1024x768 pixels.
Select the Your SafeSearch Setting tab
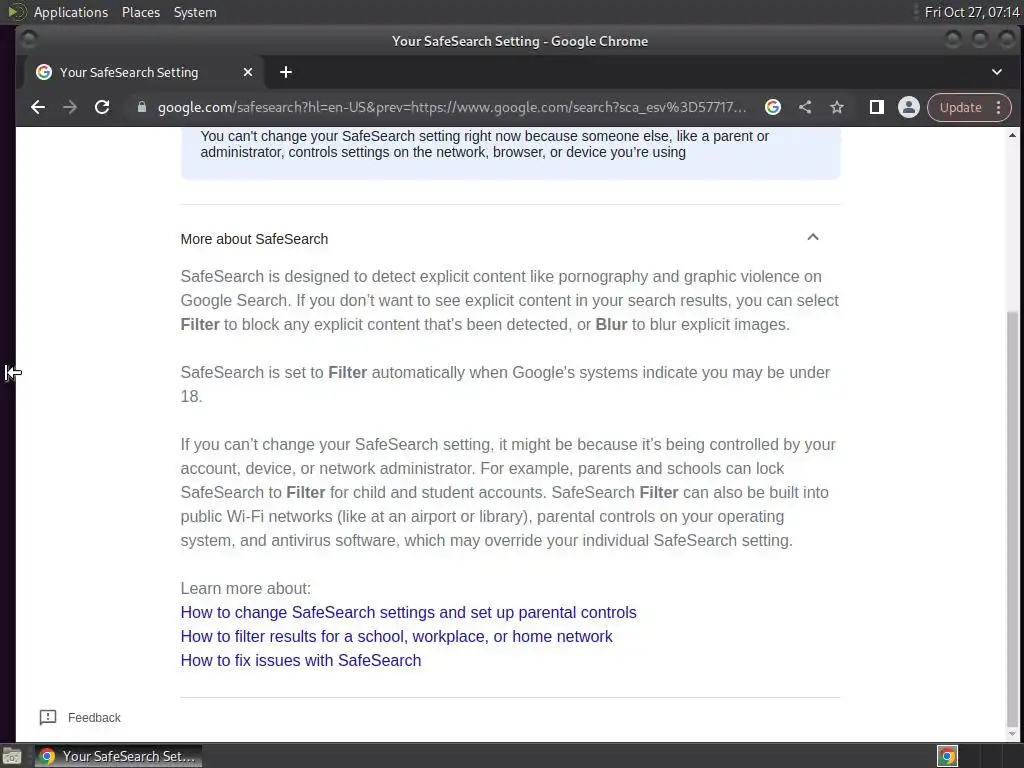(x=144, y=72)
